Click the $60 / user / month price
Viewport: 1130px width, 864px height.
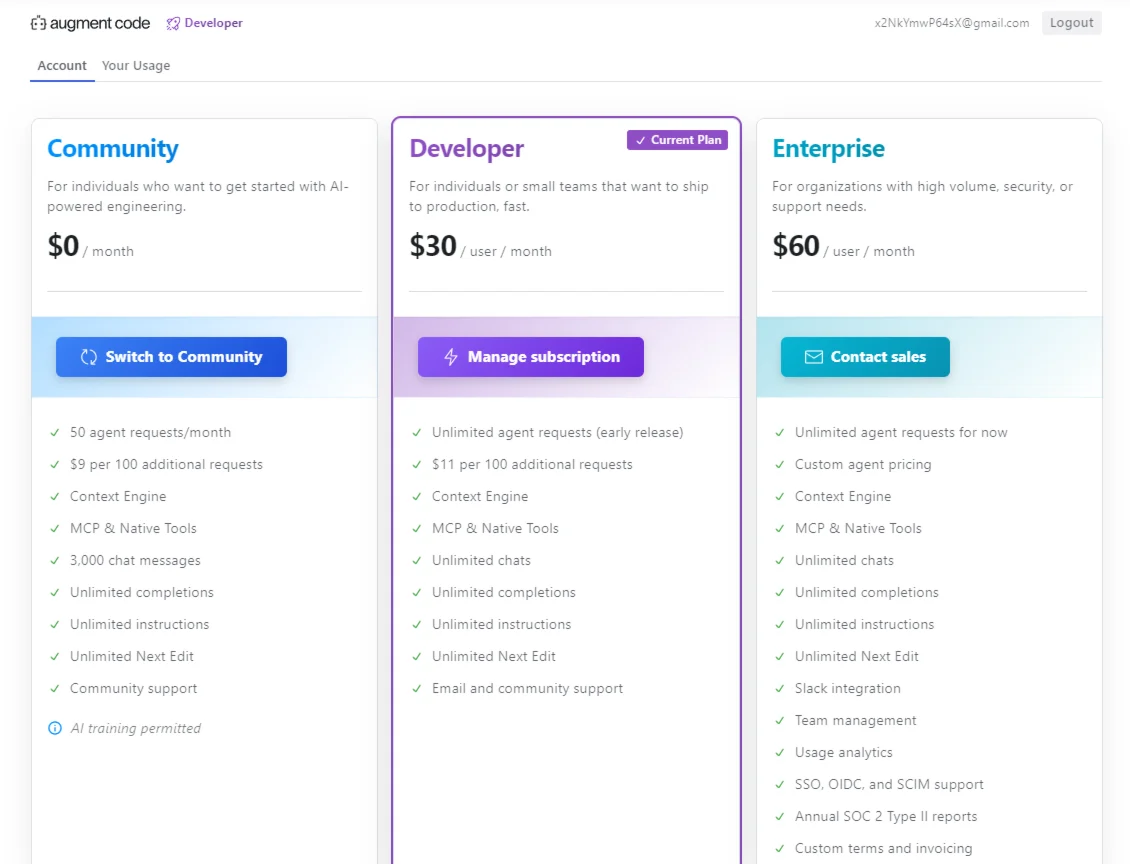pos(843,246)
